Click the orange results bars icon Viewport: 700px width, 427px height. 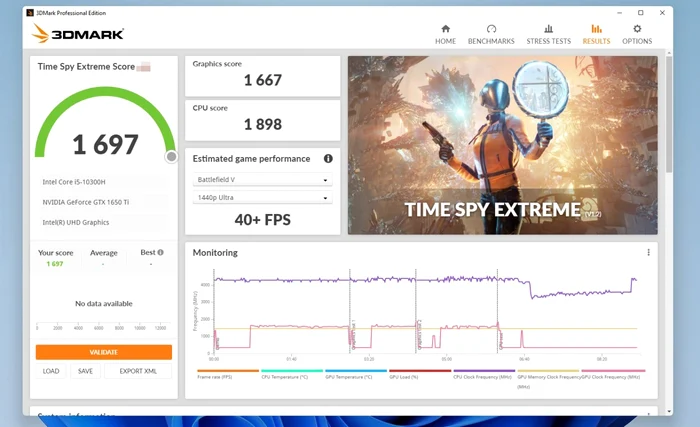tap(596, 29)
